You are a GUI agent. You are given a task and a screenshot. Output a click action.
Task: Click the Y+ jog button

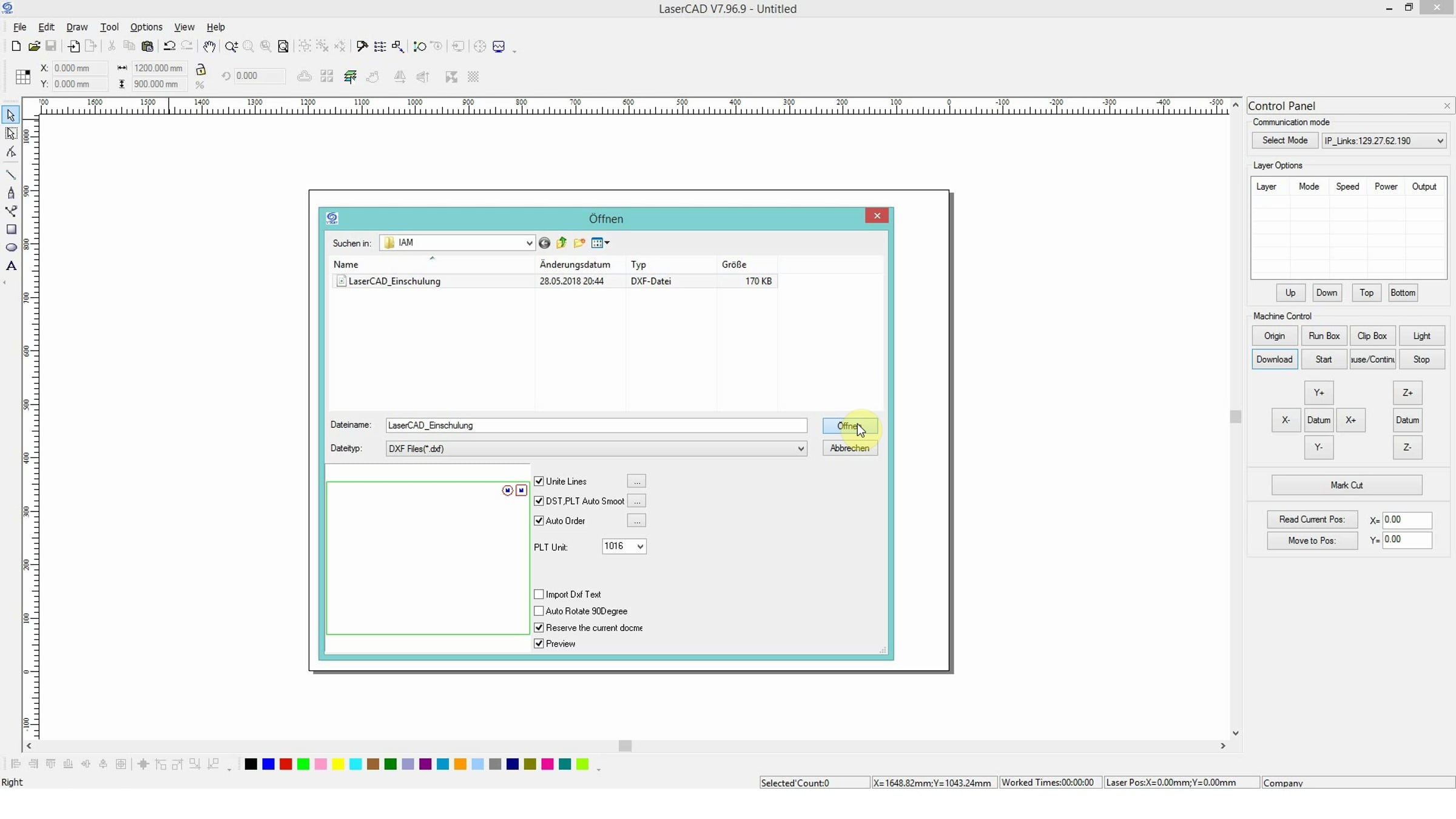1319,393
